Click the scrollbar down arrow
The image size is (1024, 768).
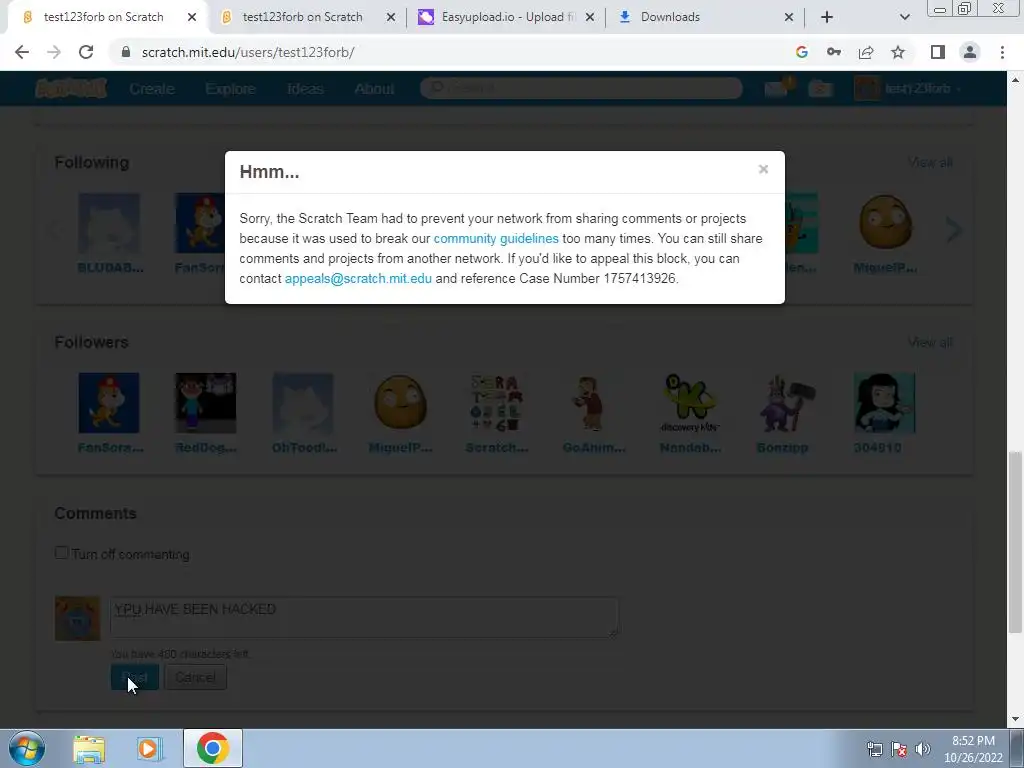point(1015,720)
